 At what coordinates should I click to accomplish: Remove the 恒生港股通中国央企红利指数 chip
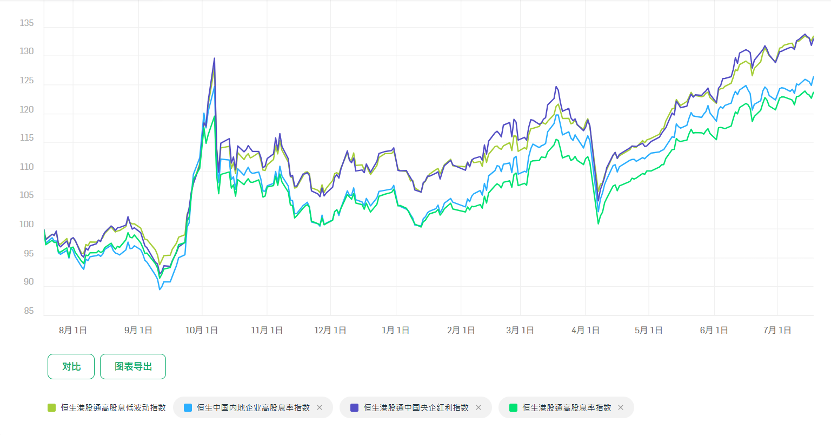pos(478,408)
